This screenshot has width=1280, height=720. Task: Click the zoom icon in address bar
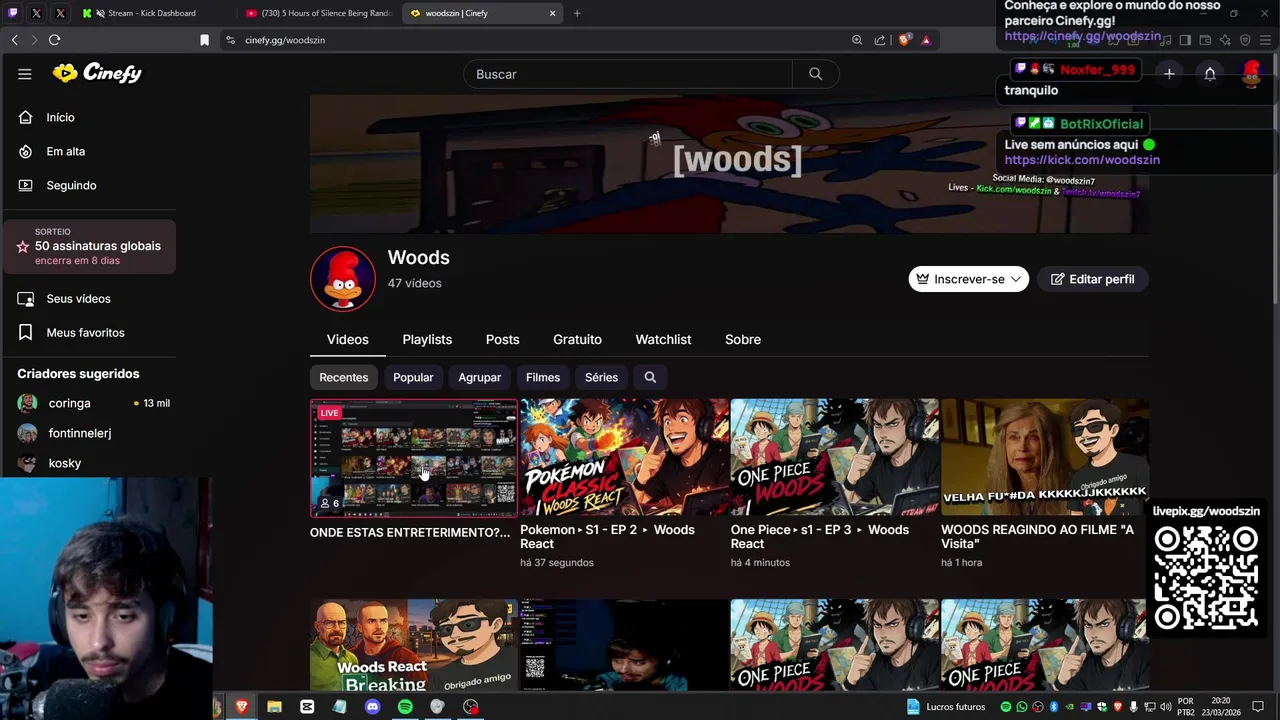coord(857,40)
